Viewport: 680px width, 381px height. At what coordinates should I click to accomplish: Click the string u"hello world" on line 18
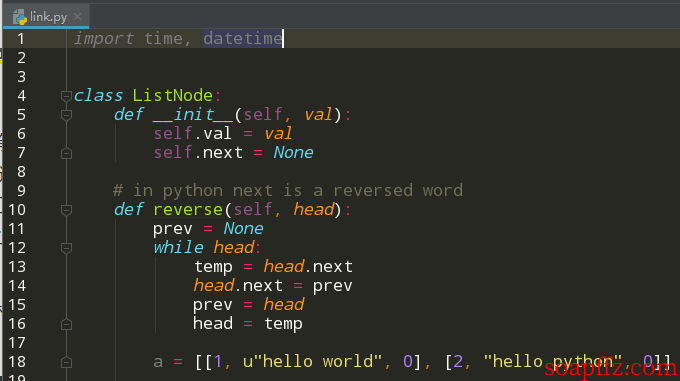pos(312,361)
